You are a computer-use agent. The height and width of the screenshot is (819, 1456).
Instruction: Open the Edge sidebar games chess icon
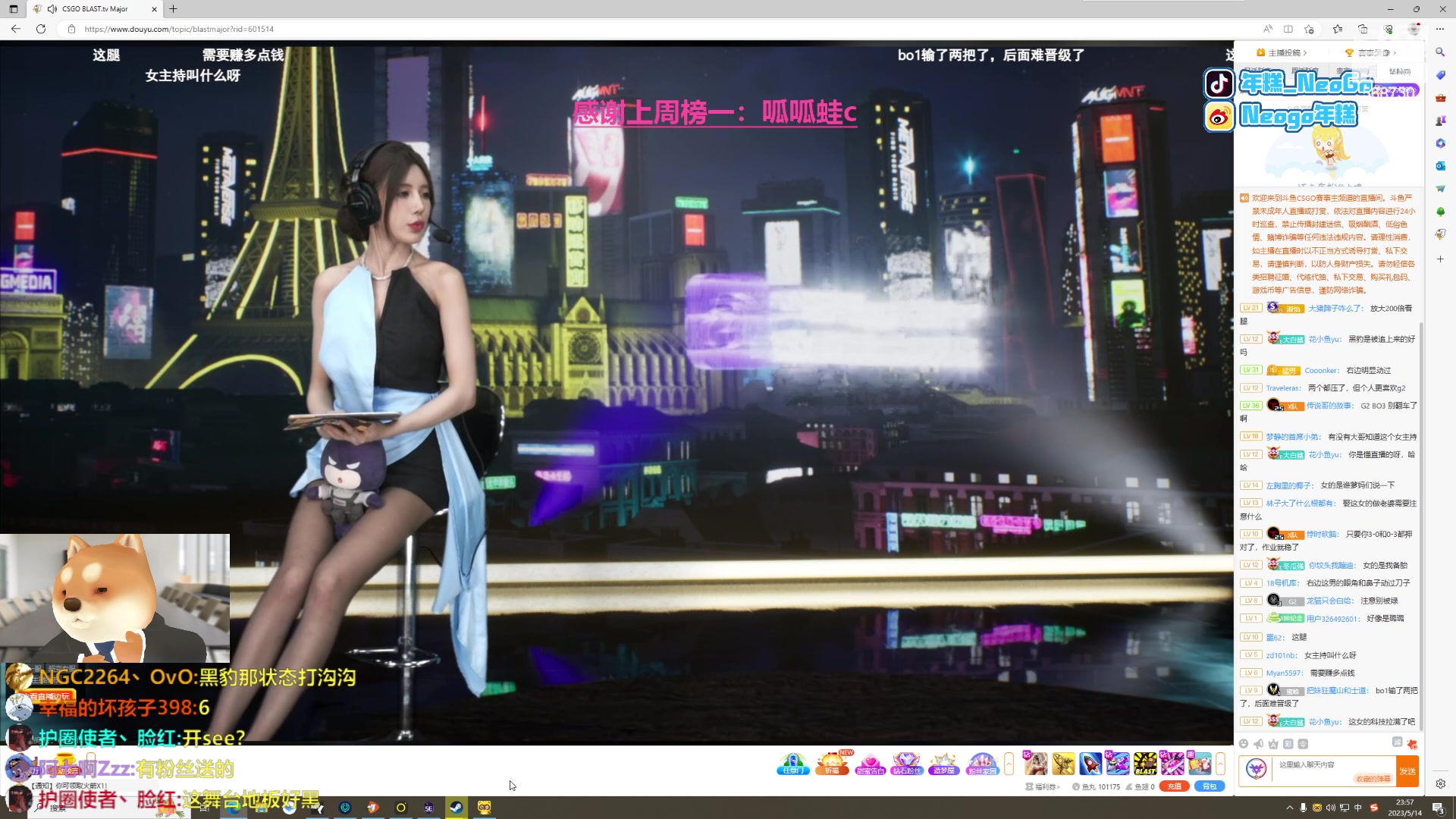pos(1440,121)
